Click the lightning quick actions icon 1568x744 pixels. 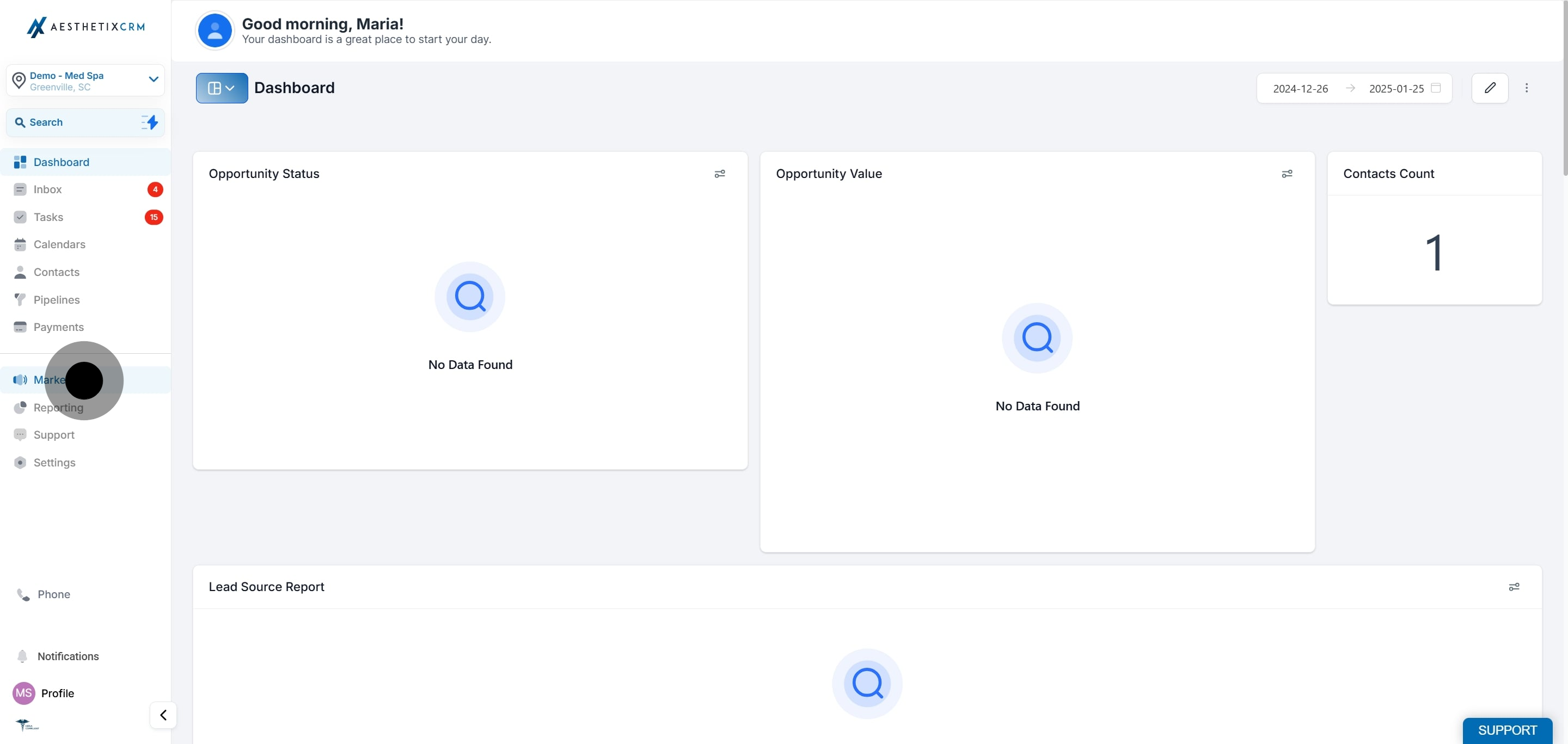tap(150, 122)
